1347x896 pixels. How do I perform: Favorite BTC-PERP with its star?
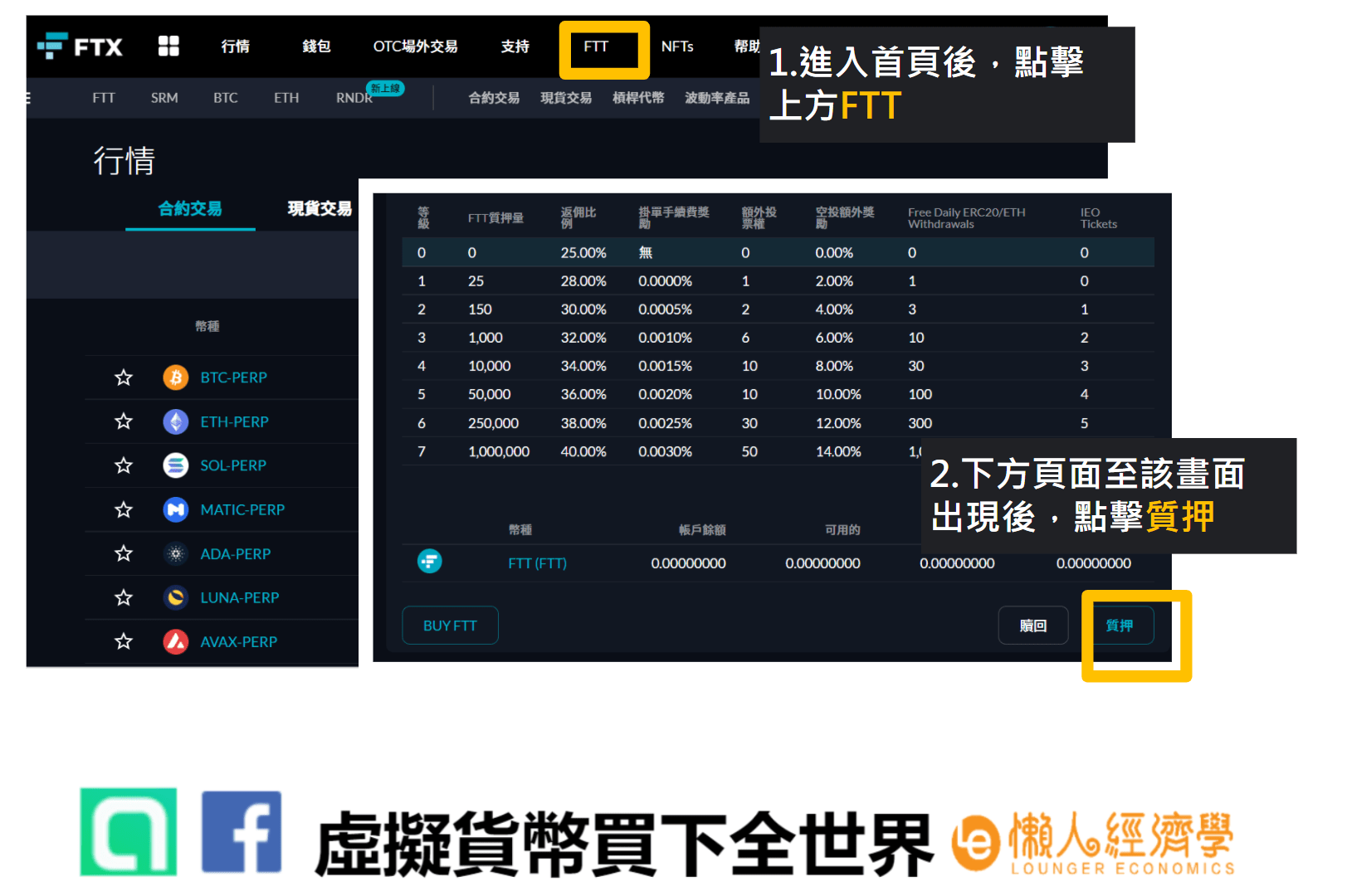pyautogui.click(x=124, y=378)
